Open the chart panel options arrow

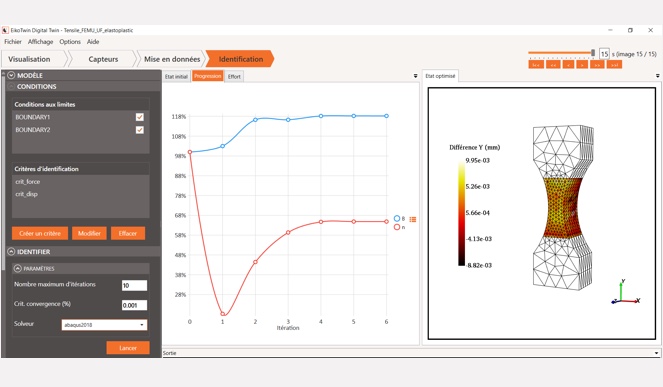point(415,76)
